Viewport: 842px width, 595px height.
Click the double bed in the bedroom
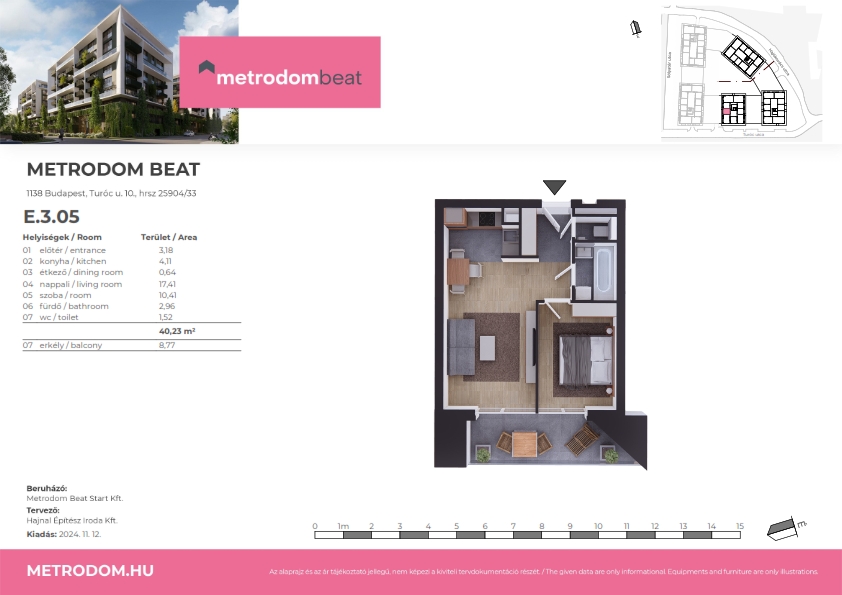tap(586, 359)
